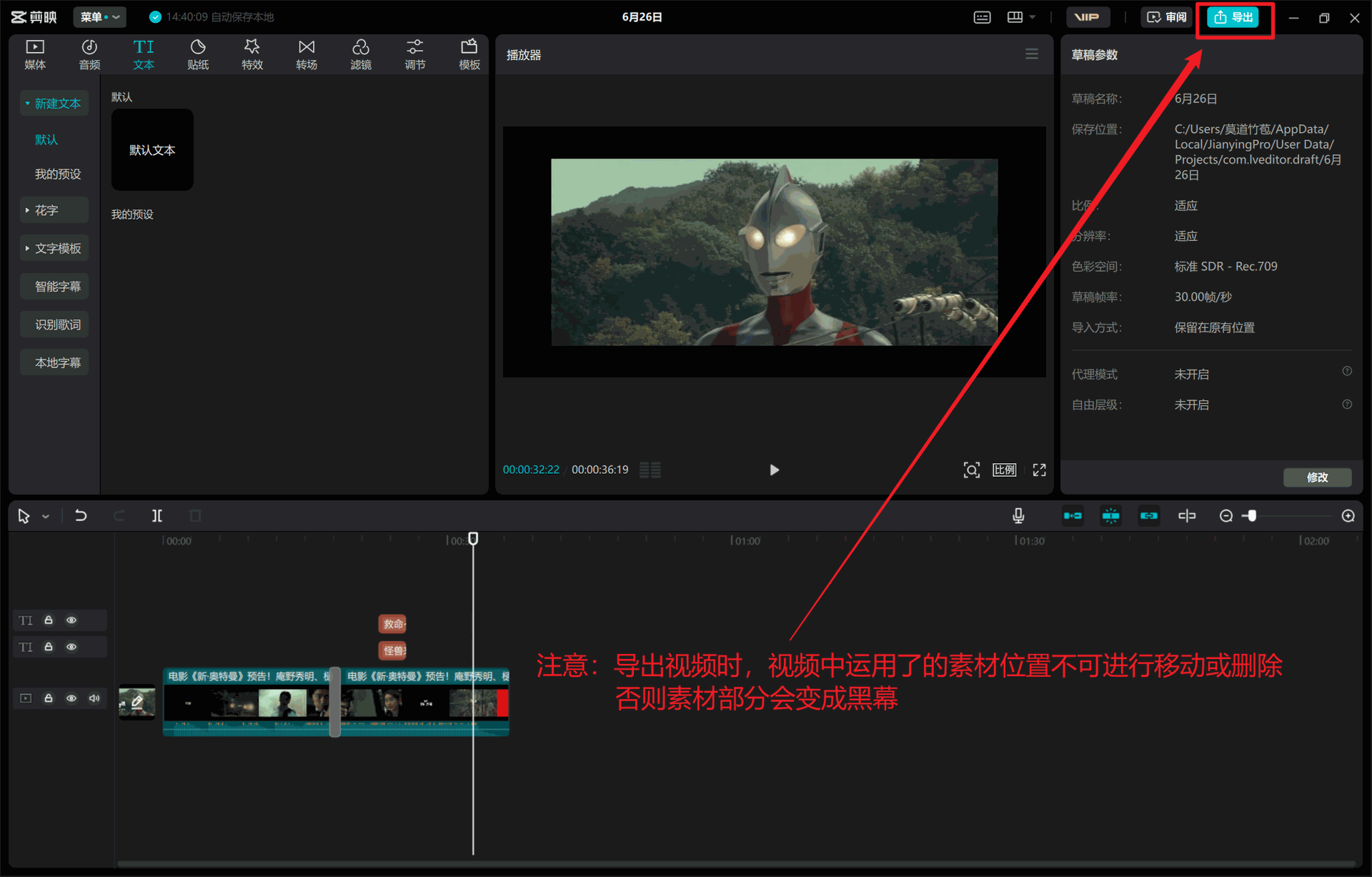Viewport: 1372px width, 877px height.
Task: Select the 救命 text clip
Action: pyautogui.click(x=392, y=624)
